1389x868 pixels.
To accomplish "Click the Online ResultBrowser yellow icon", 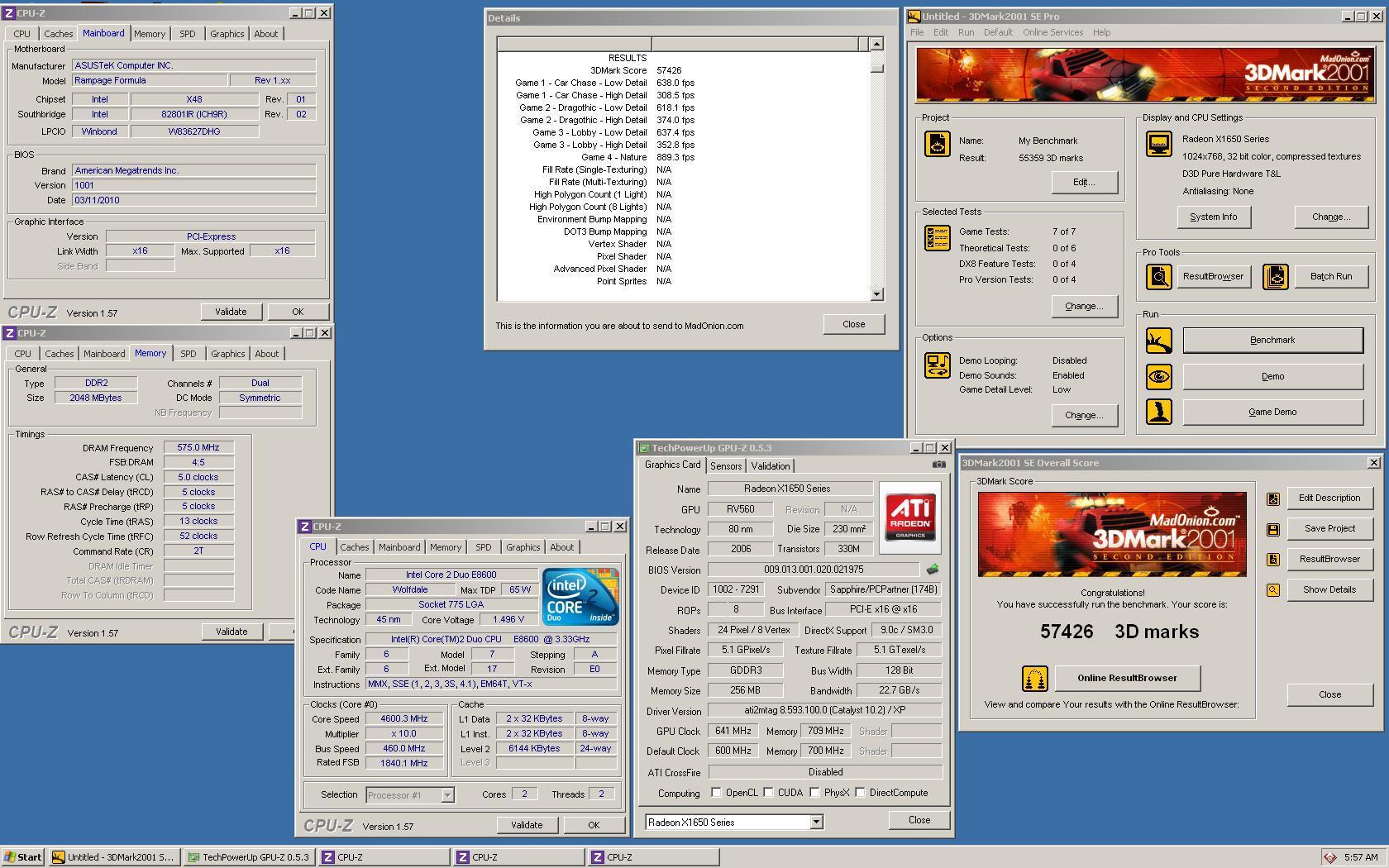I will [1034, 678].
